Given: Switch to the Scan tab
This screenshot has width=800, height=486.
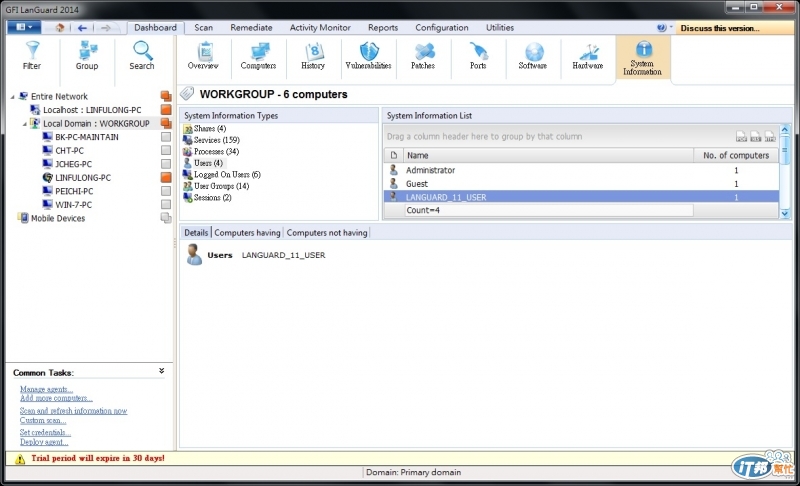Looking at the screenshot, I should (x=203, y=28).
